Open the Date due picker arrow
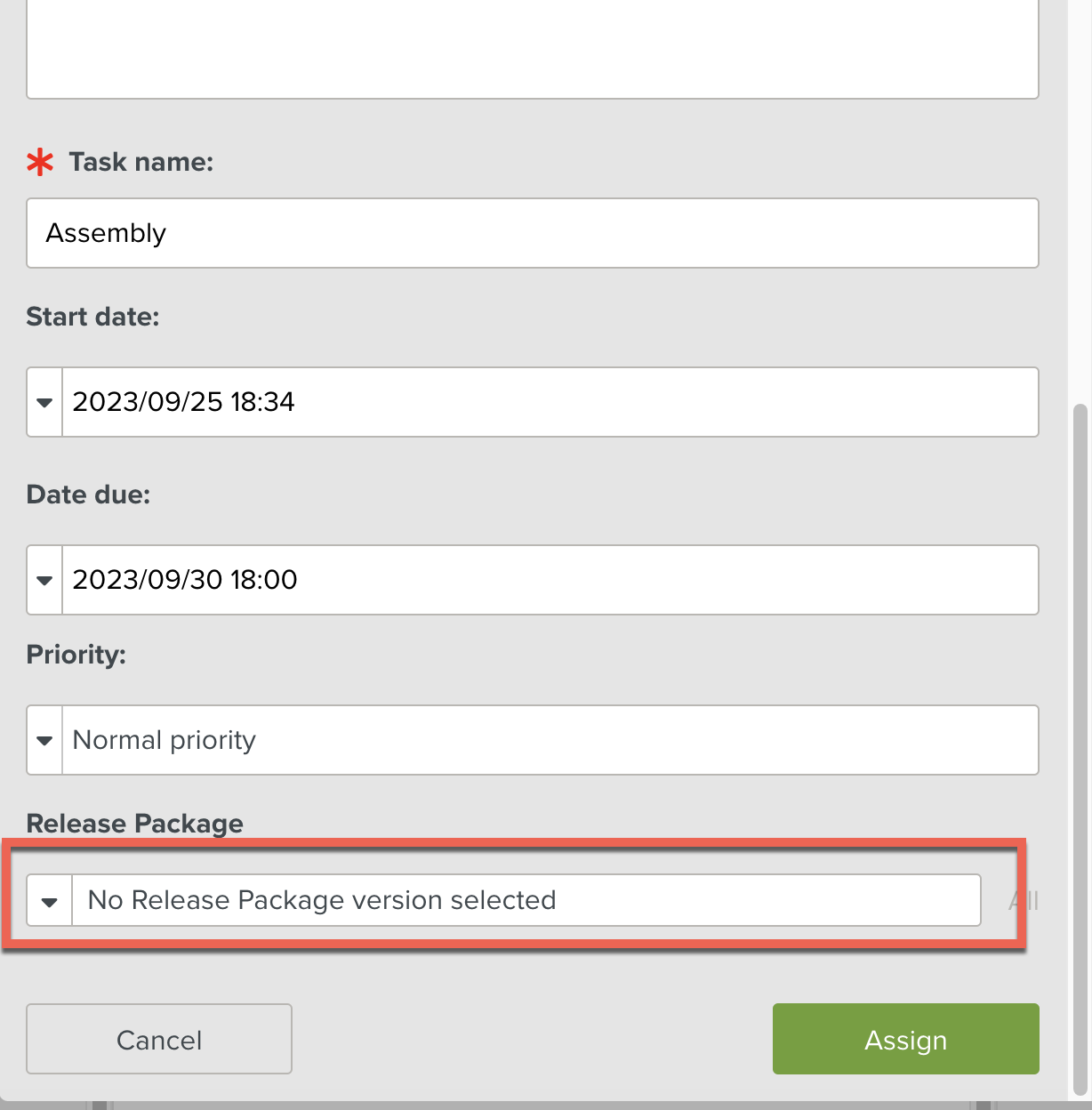The image size is (1092, 1110). pyautogui.click(x=44, y=580)
